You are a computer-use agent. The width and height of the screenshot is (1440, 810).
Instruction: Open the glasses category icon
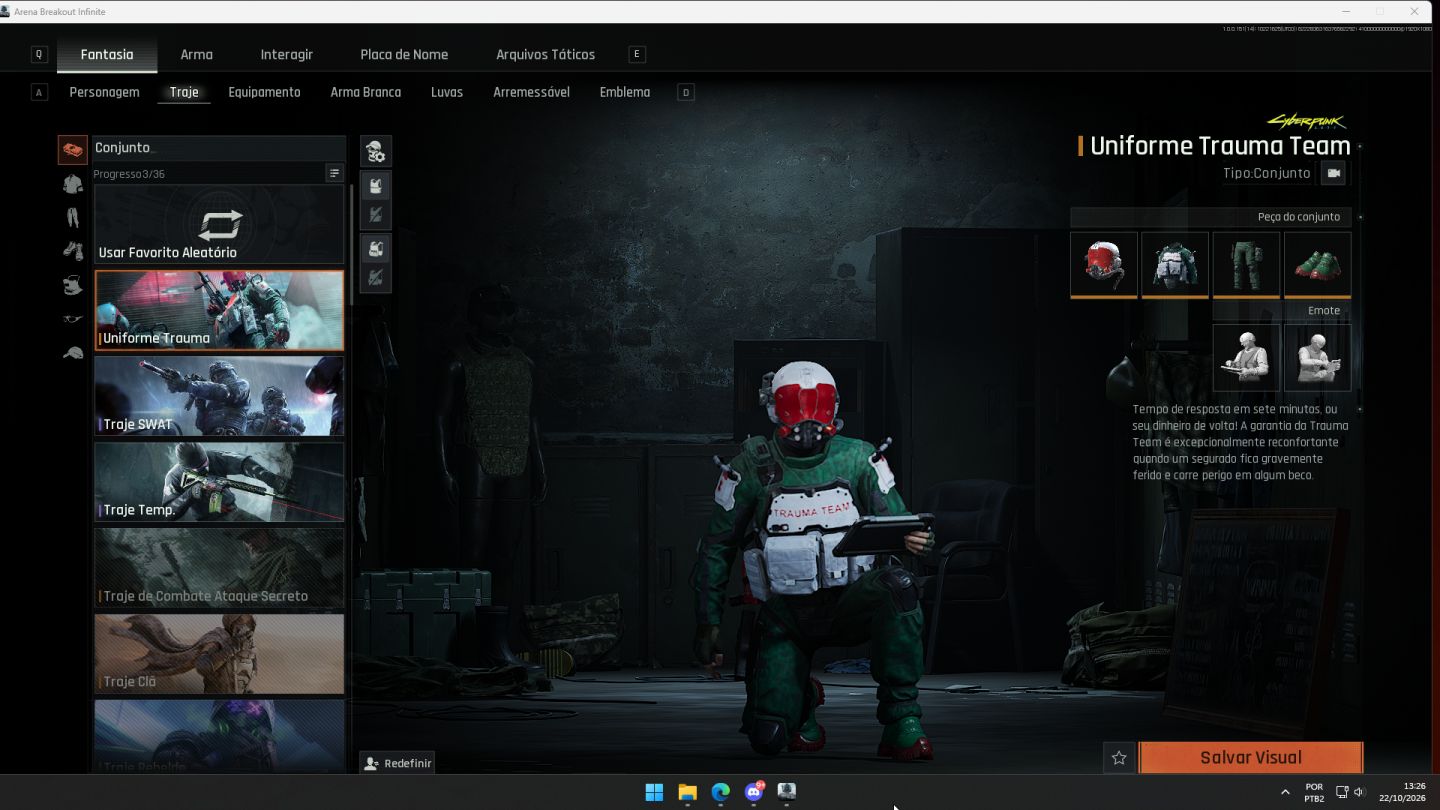point(73,319)
